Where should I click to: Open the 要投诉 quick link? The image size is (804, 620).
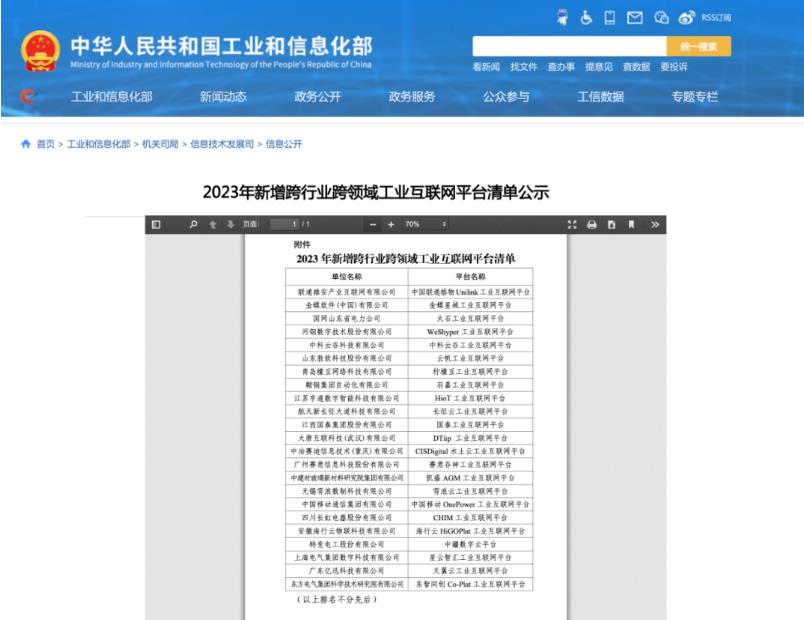674,67
